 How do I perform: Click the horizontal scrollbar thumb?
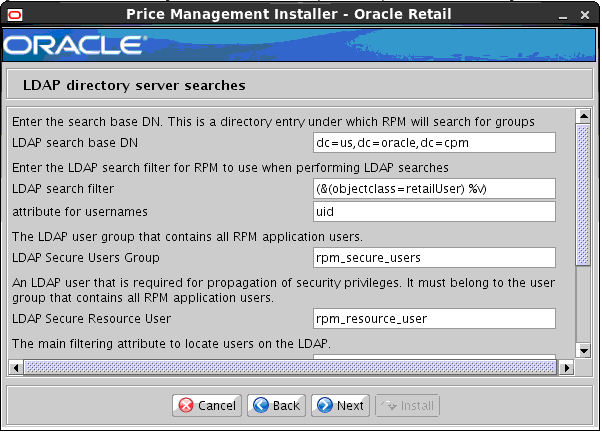[290, 368]
